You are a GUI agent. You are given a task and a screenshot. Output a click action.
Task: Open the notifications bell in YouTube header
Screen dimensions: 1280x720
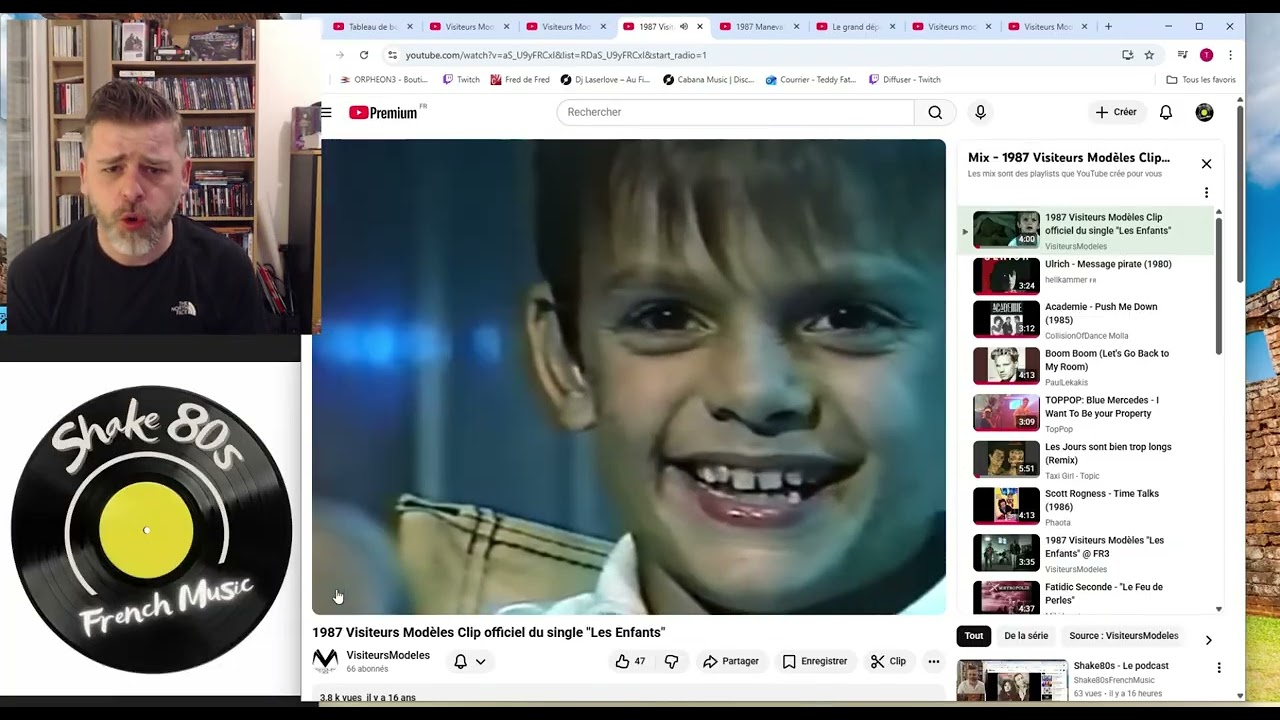pyautogui.click(x=1166, y=113)
